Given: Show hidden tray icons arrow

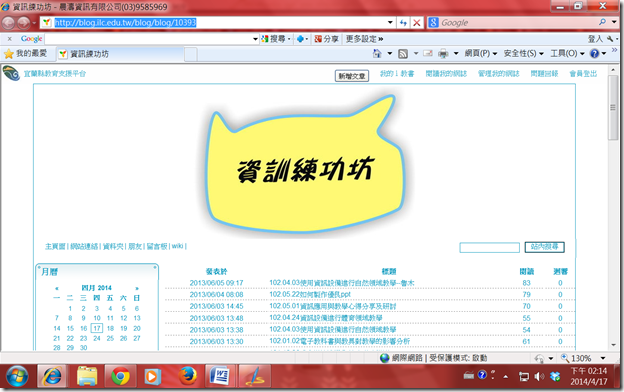Looking at the screenshot, I should click(x=506, y=376).
